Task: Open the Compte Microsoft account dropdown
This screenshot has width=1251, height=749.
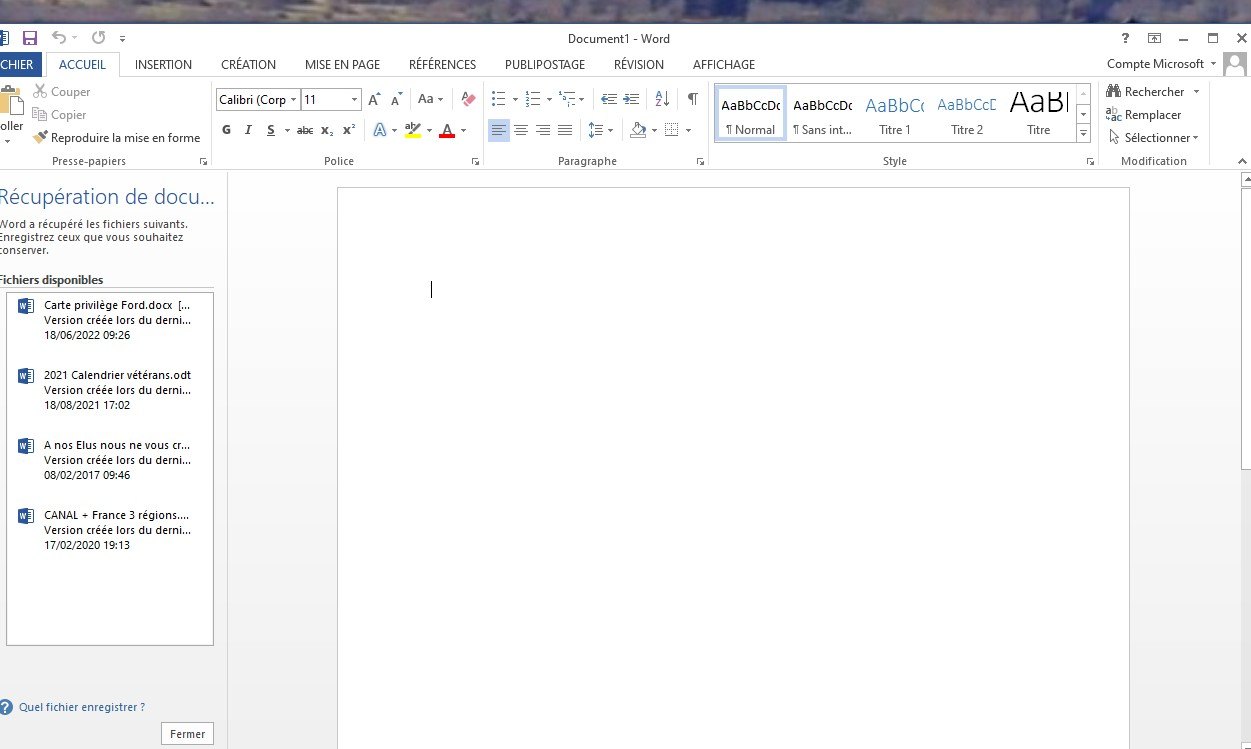Action: [1162, 64]
